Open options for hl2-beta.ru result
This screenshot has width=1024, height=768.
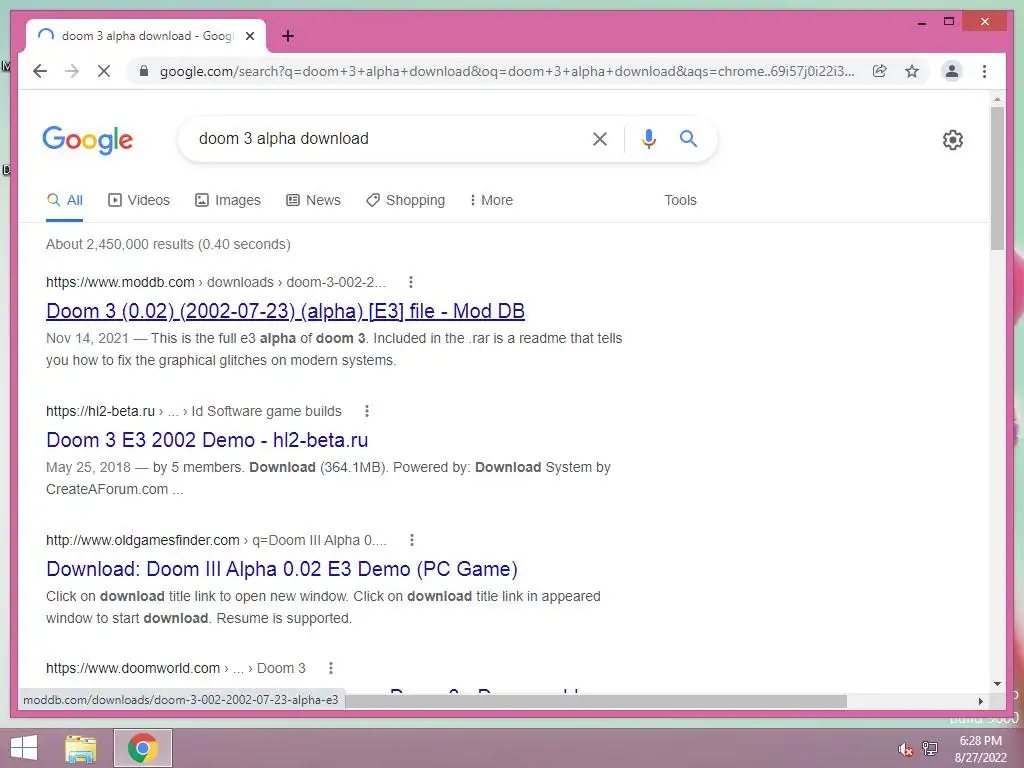pos(366,411)
